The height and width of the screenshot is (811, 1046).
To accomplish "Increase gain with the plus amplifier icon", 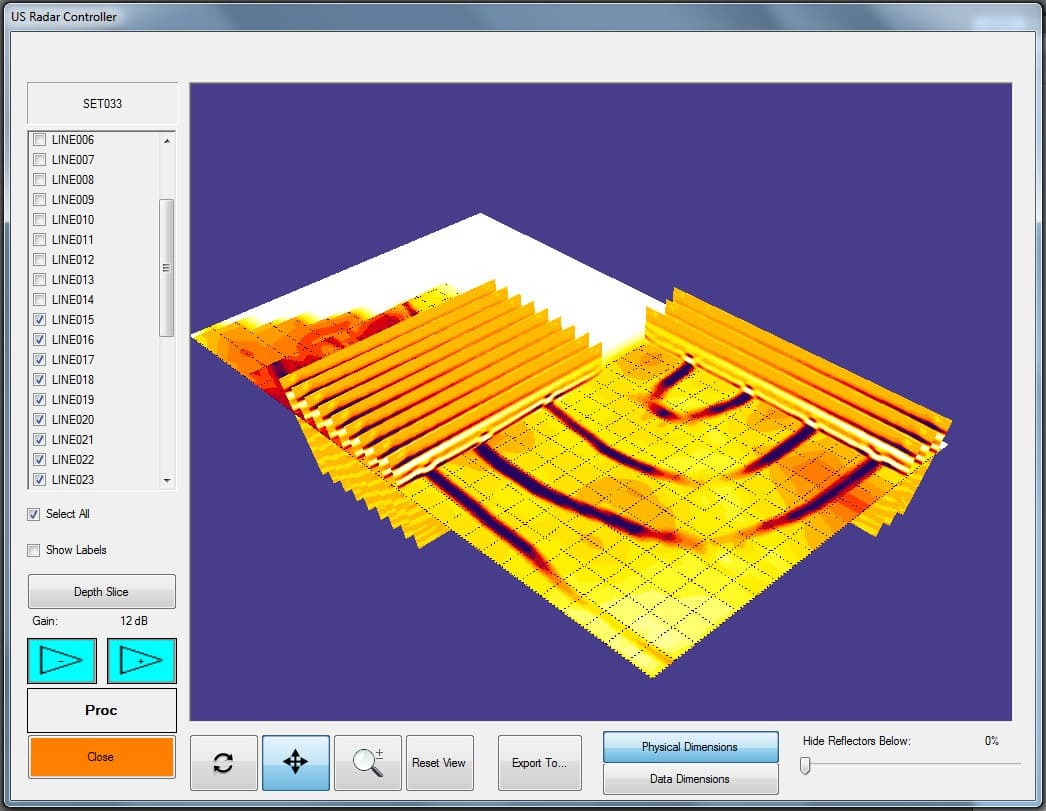I will coord(142,661).
